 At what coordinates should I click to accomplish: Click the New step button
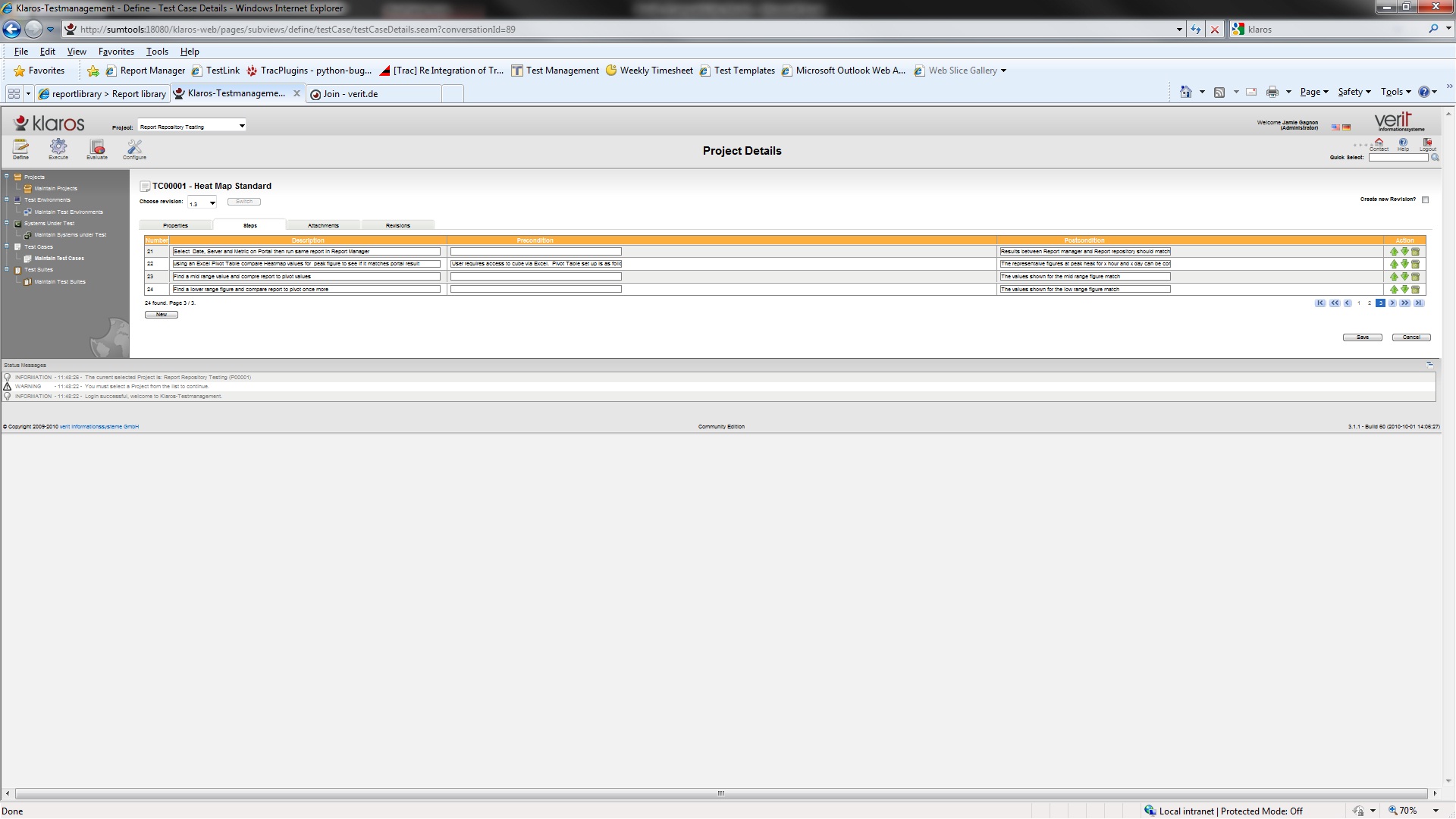coord(162,315)
